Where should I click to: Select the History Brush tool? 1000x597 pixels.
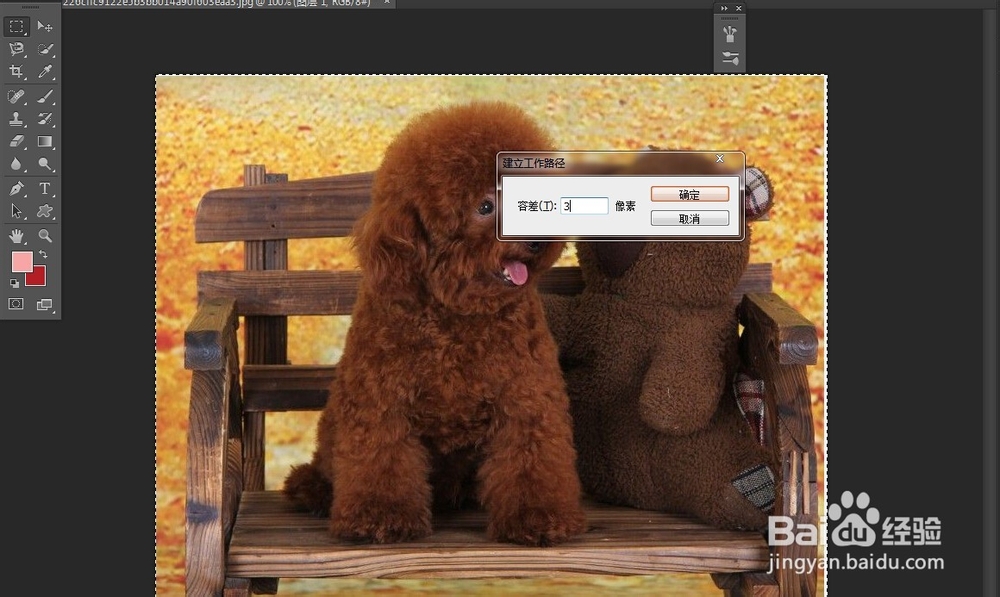click(45, 119)
